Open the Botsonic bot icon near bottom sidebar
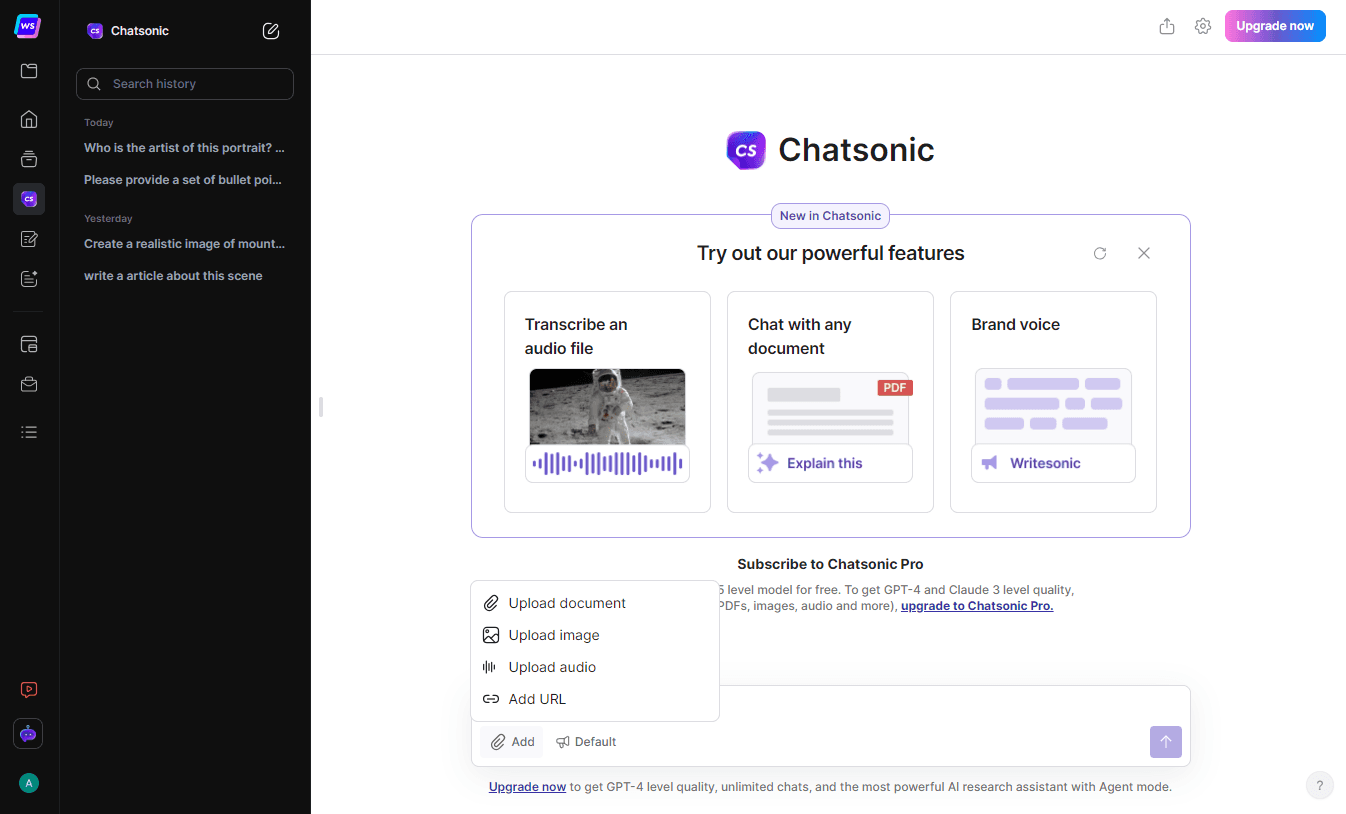The width and height of the screenshot is (1346, 814). (x=27, y=733)
